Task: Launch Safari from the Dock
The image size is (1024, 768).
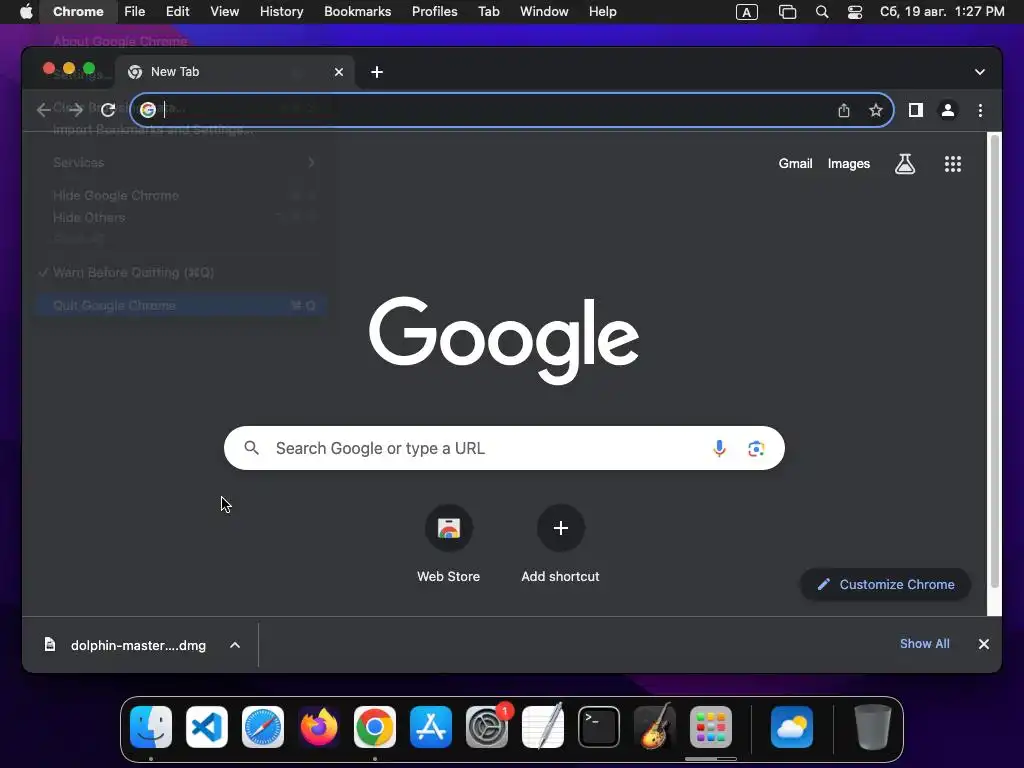Action: pyautogui.click(x=263, y=727)
